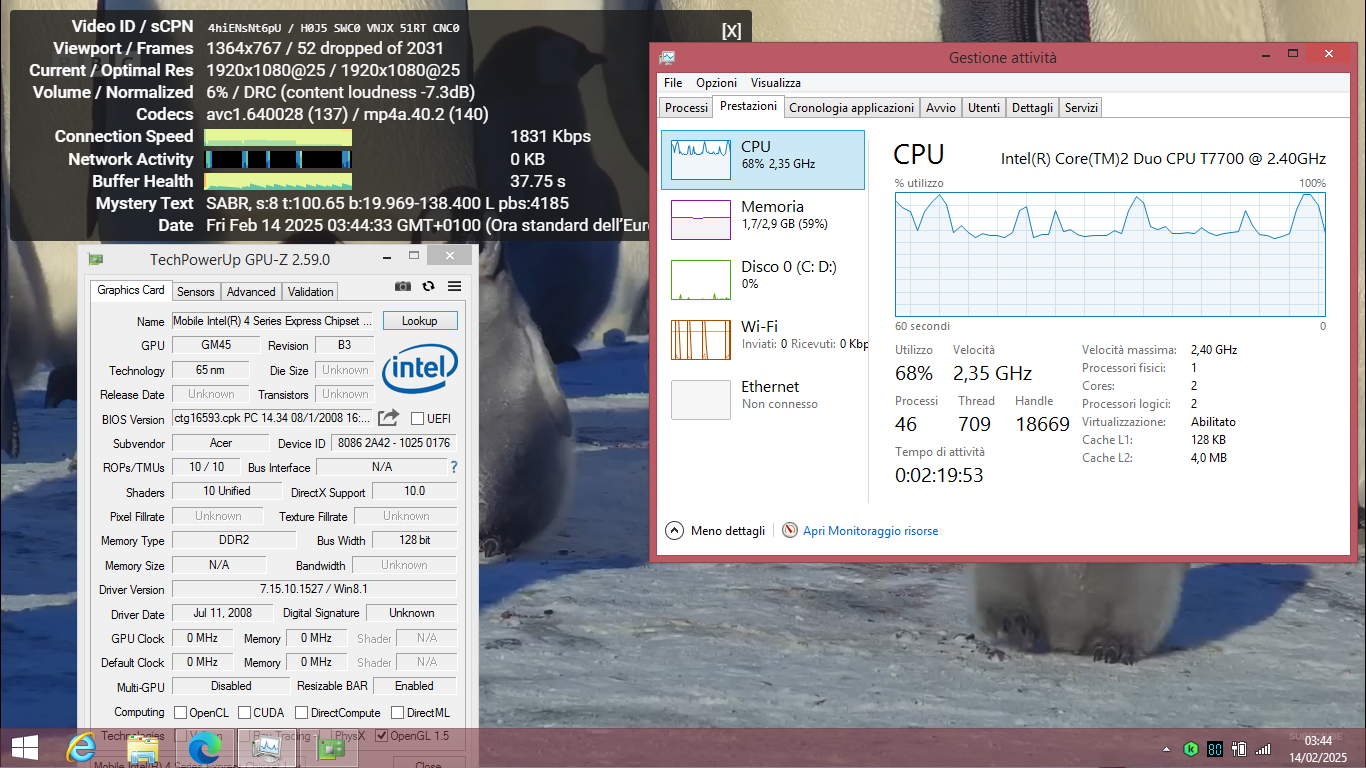Close the stats overlay with [X]
The image size is (1366, 768).
pyautogui.click(x=731, y=30)
